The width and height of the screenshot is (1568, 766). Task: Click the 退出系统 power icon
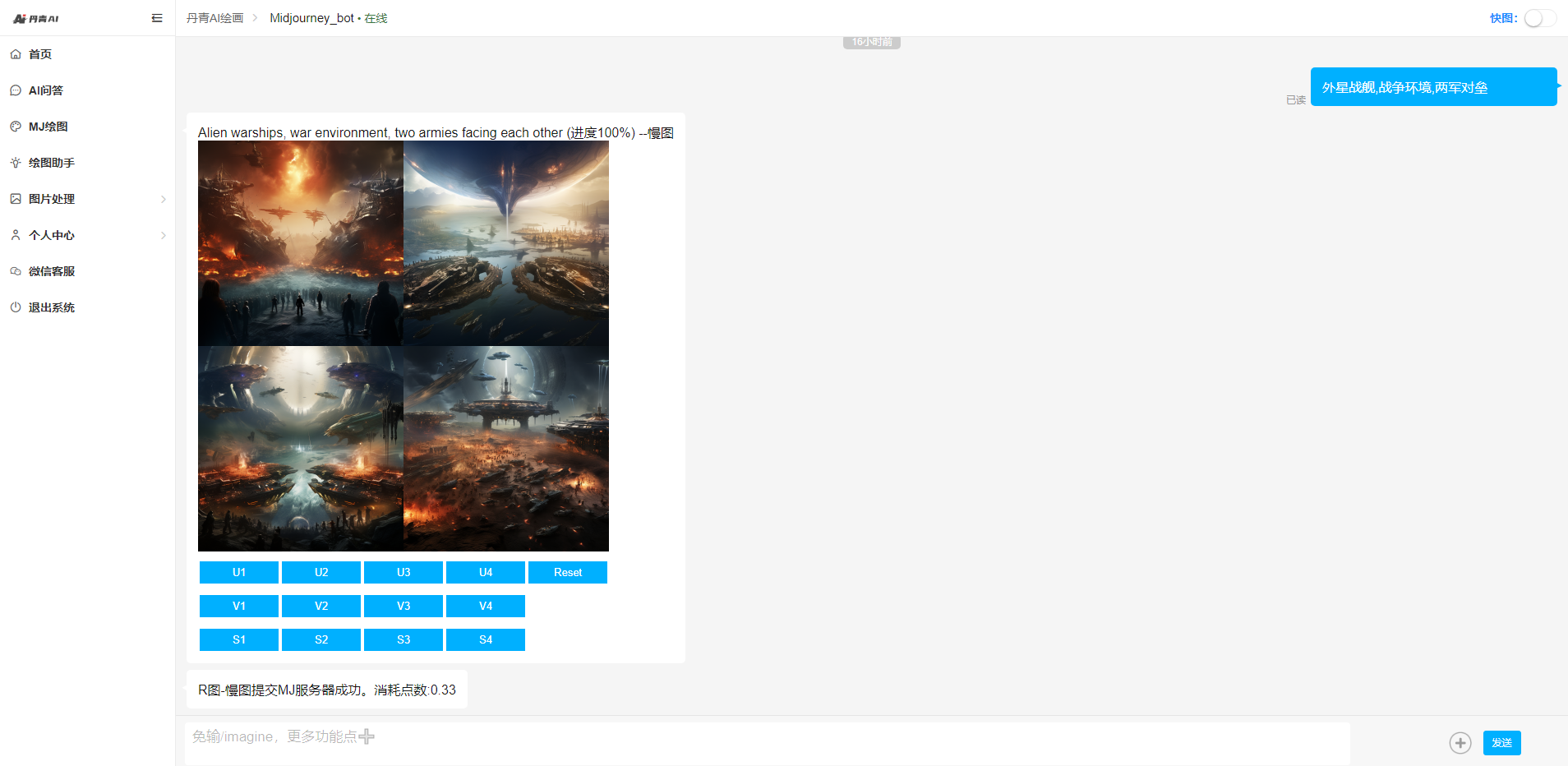[x=16, y=307]
